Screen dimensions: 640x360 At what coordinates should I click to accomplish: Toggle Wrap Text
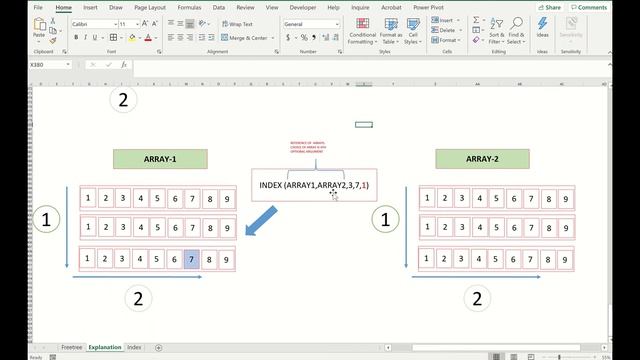237,24
